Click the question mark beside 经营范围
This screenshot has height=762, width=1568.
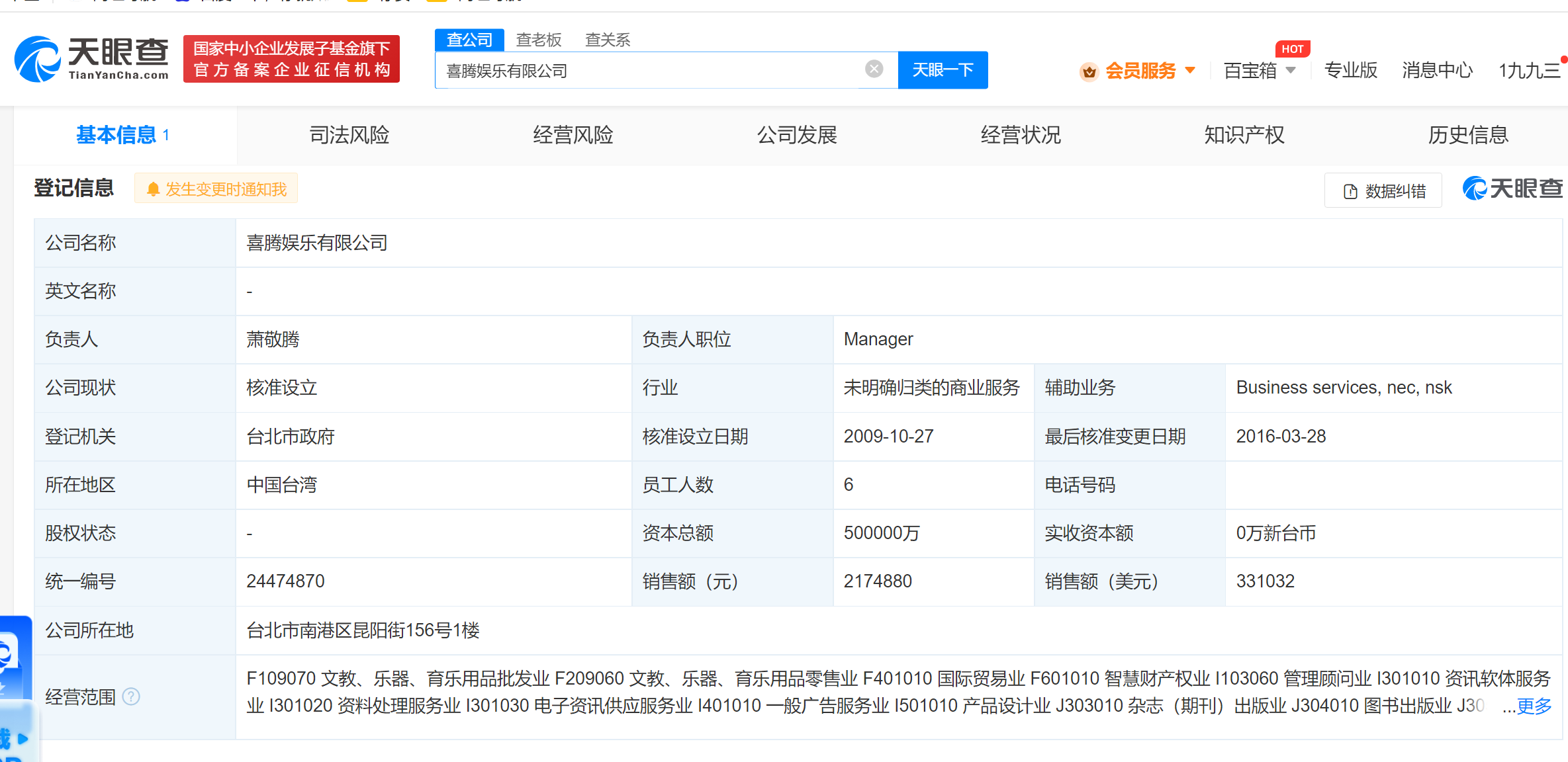pyautogui.click(x=131, y=697)
